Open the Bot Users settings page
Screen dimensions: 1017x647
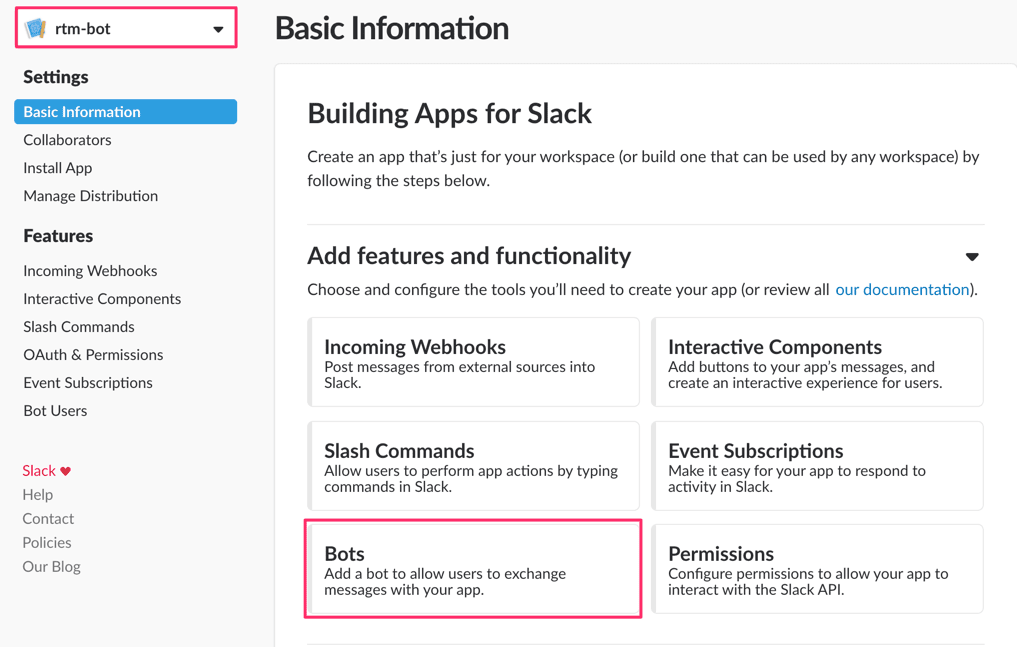pos(55,410)
